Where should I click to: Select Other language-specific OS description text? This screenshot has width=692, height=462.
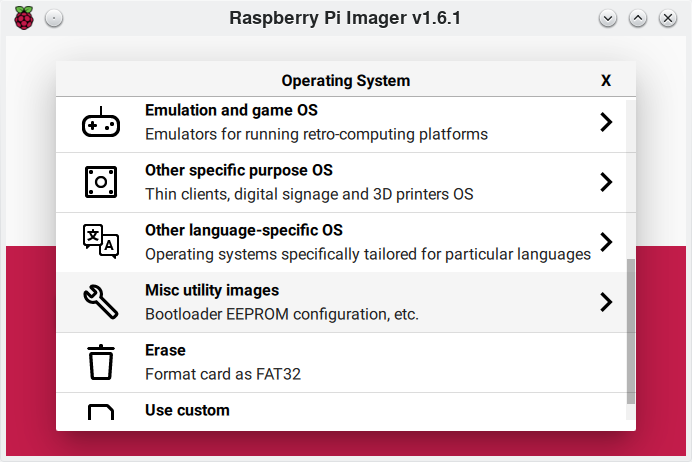(x=367, y=254)
